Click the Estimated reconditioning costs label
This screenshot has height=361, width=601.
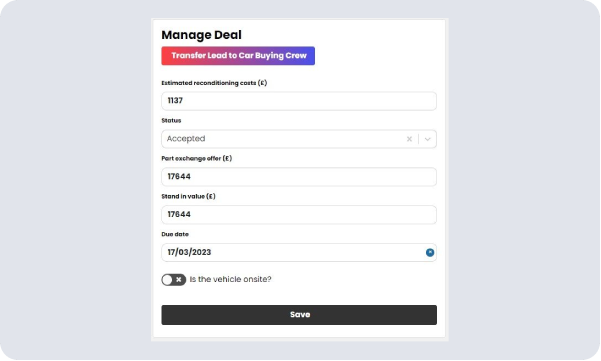214,83
